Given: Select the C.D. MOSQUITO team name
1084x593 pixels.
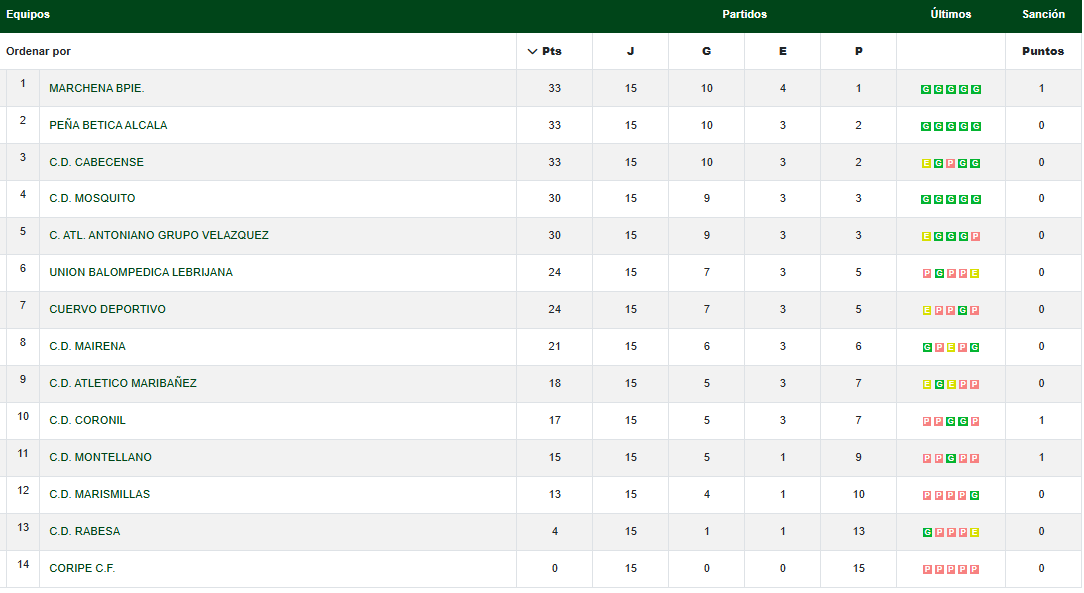Looking at the screenshot, I should coord(92,199).
